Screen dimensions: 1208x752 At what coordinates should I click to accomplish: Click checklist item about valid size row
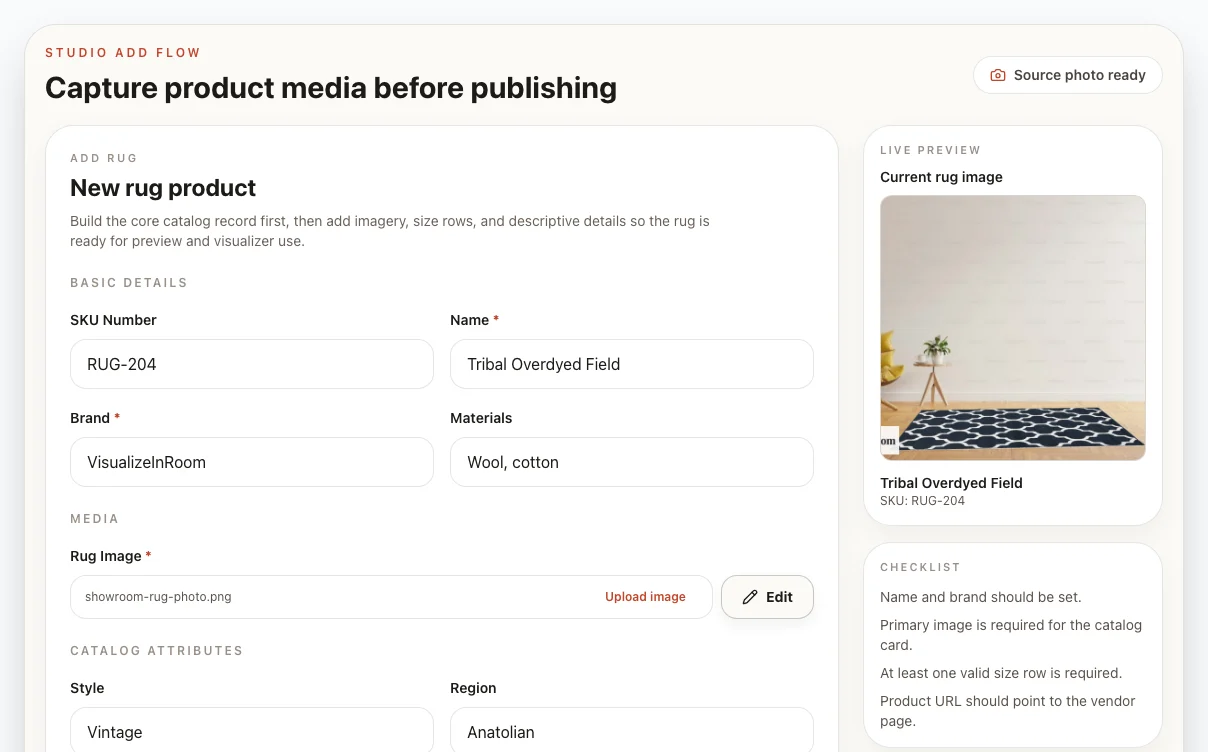[1001, 673]
